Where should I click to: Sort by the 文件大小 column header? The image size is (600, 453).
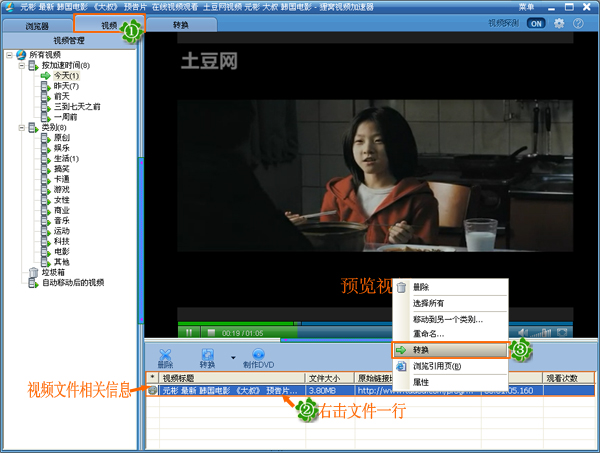point(330,378)
